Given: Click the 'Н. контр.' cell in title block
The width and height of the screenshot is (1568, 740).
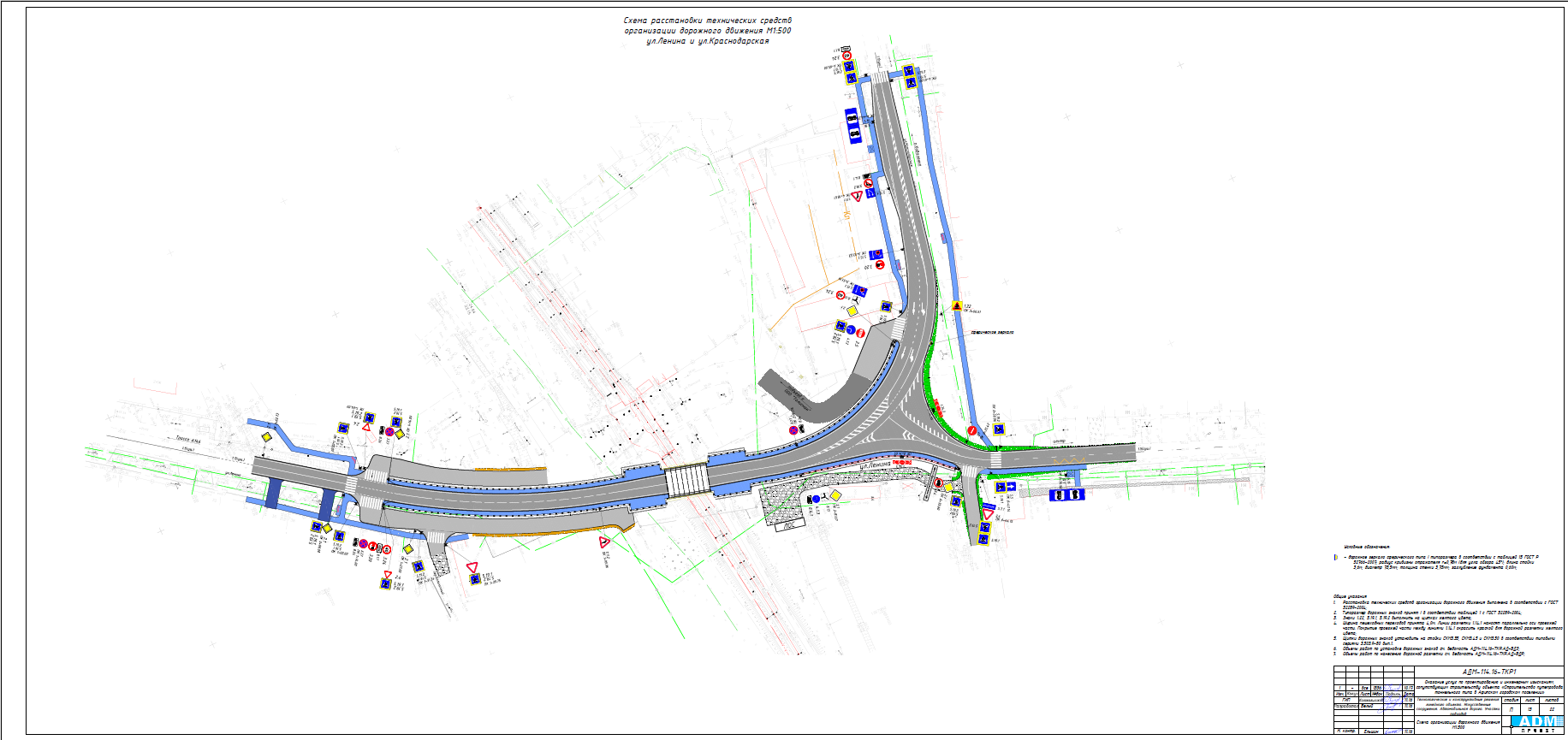Looking at the screenshot, I should point(1345,731).
